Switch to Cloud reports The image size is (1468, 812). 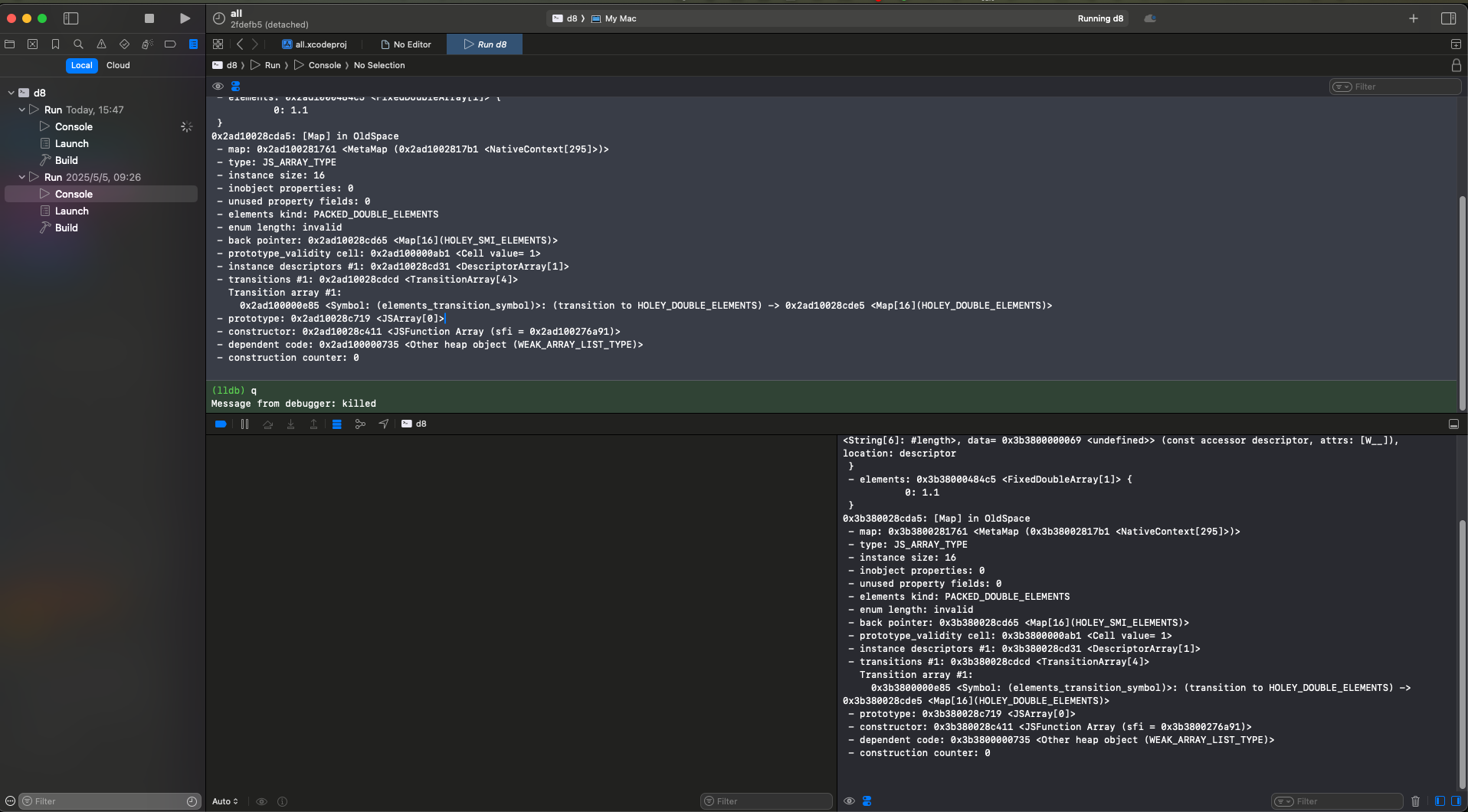(118, 65)
